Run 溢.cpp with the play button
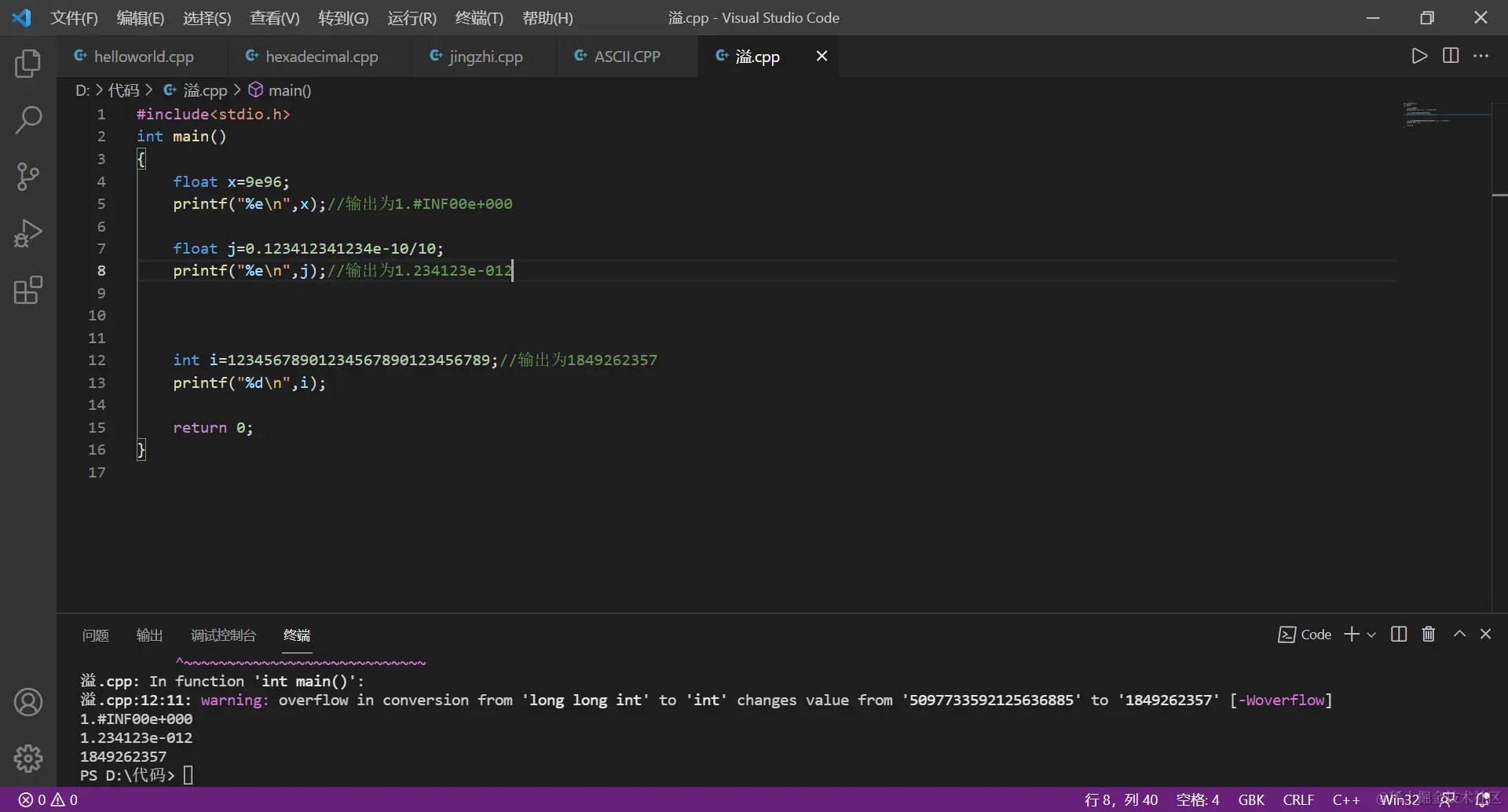This screenshot has width=1508, height=812. pos(1420,56)
